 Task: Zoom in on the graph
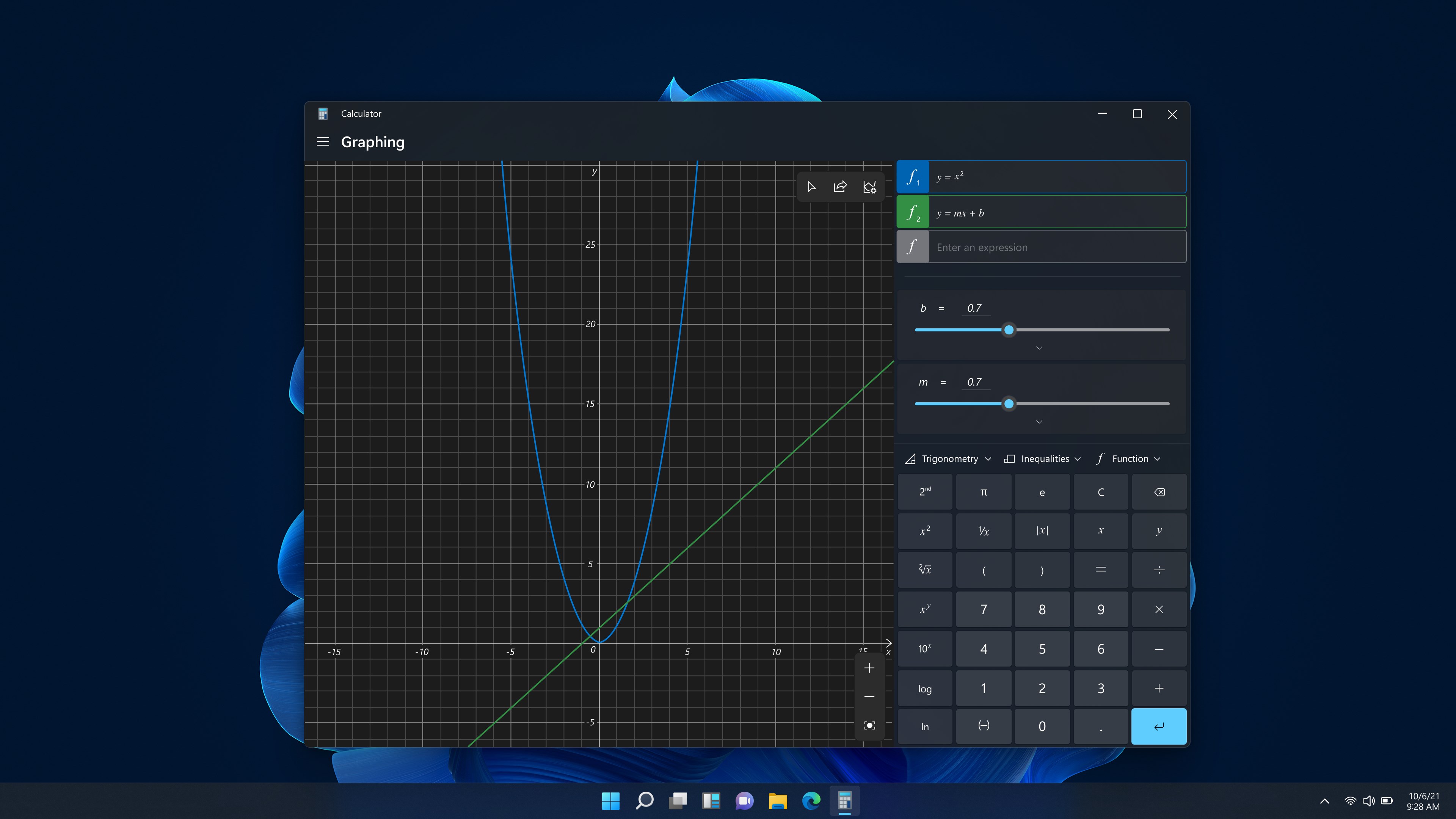[869, 667]
